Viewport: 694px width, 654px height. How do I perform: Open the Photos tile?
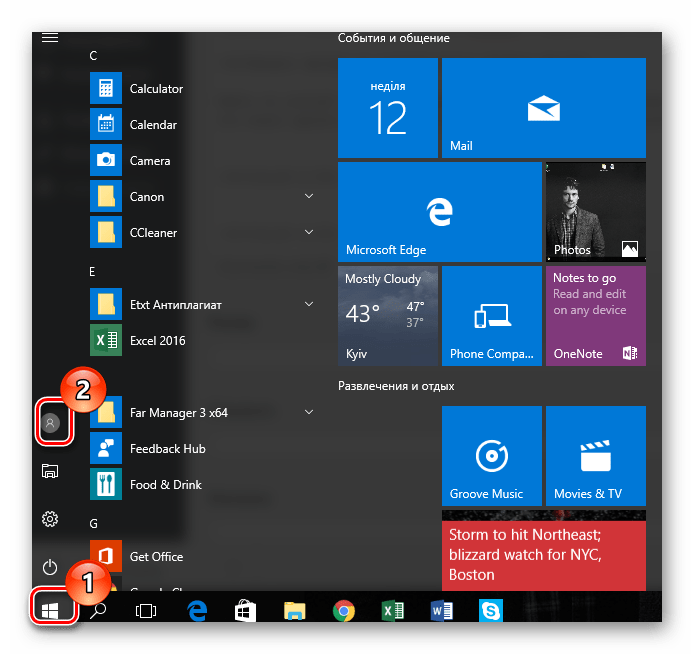point(596,212)
